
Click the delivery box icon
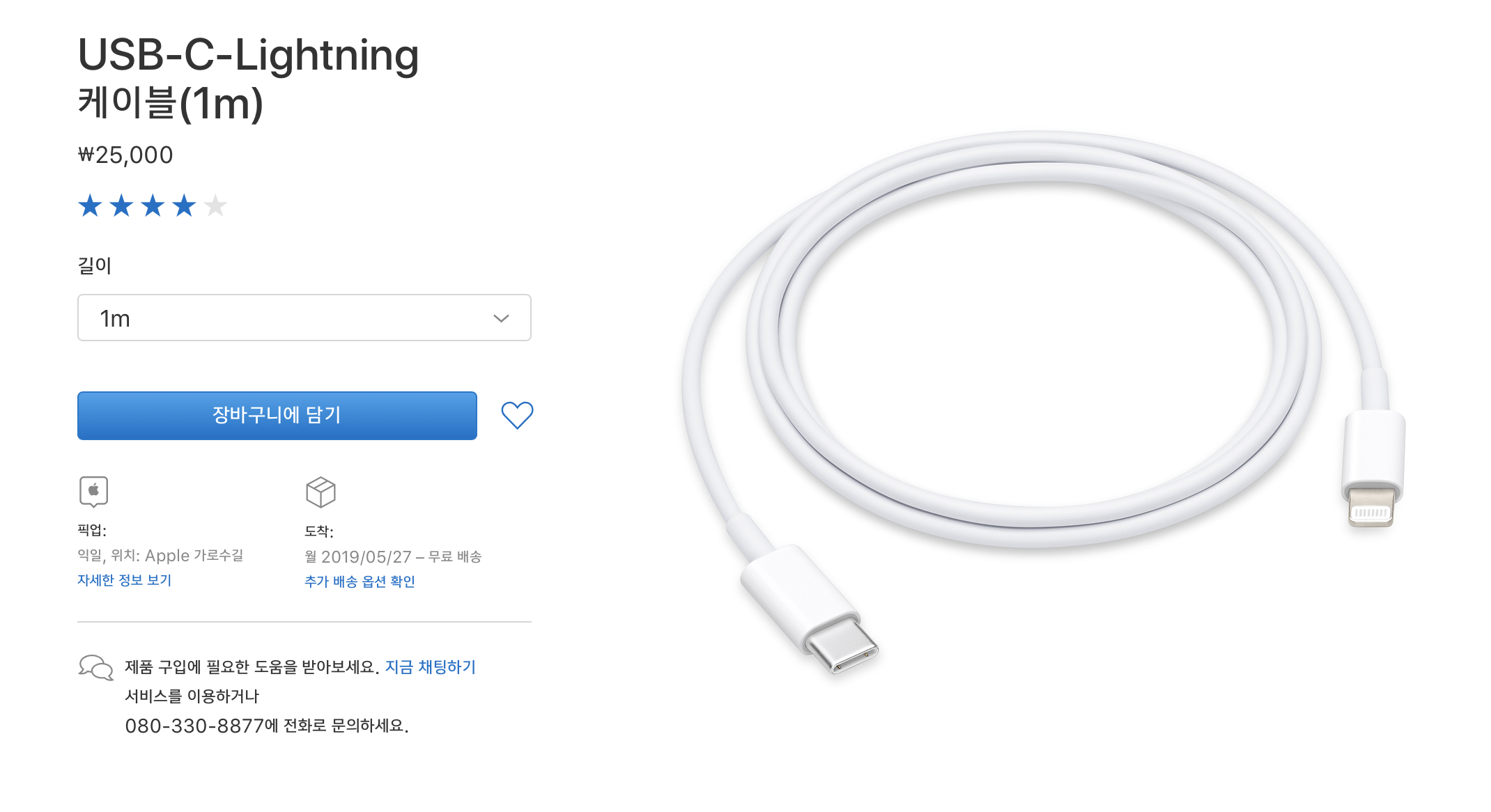coord(320,492)
